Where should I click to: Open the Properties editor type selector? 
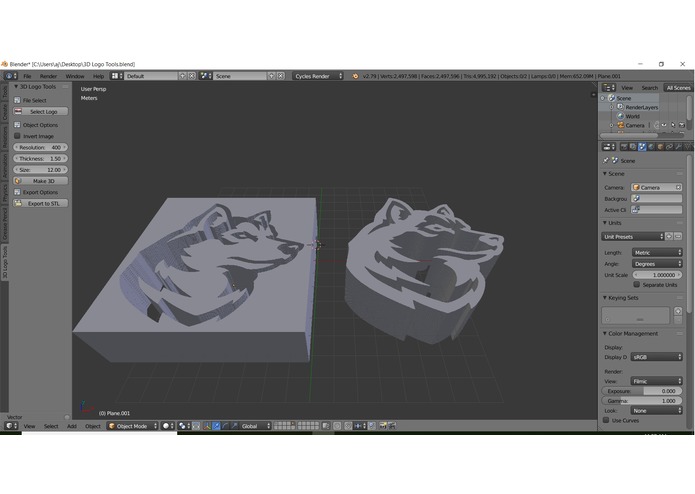click(x=609, y=147)
